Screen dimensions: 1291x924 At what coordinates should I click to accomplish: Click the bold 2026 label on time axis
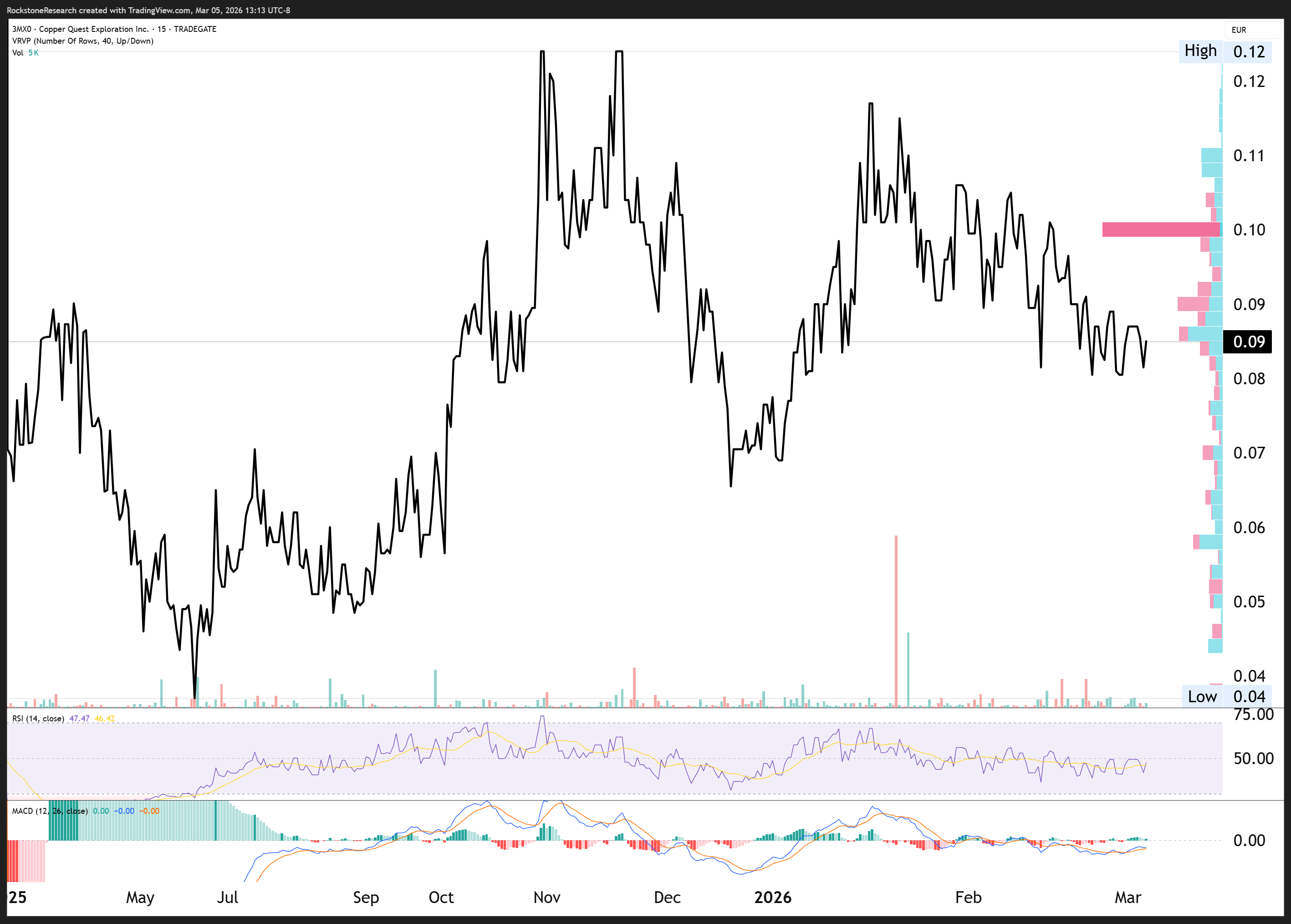[772, 897]
